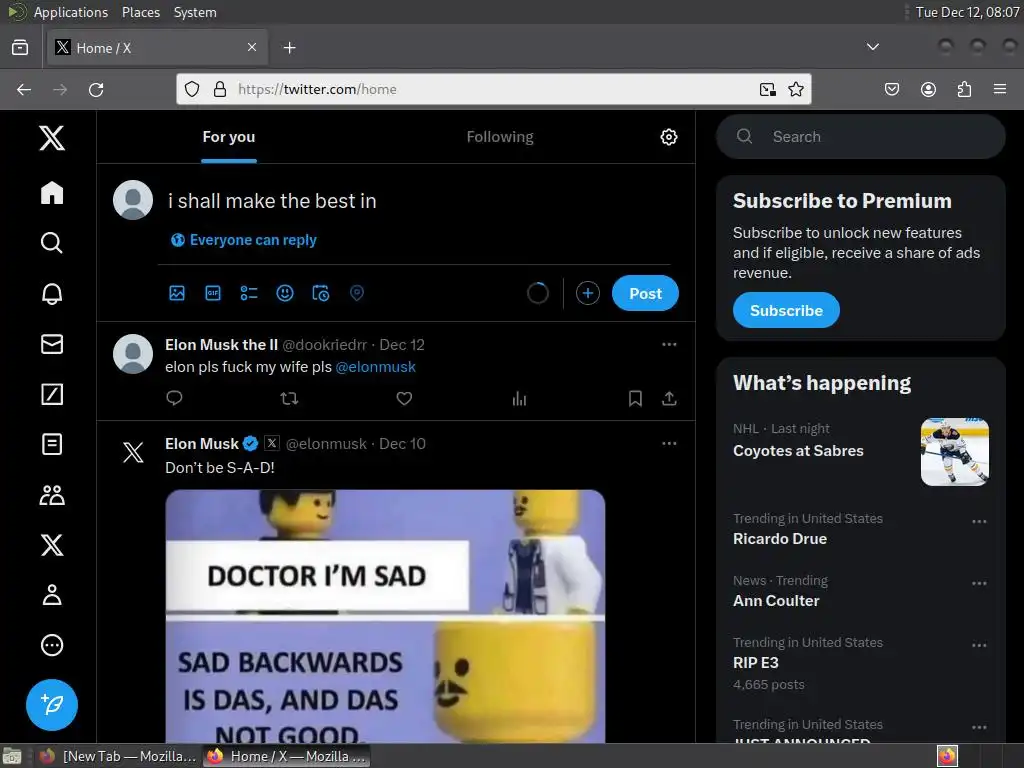The image size is (1024, 768).
Task: Open More circle icon in sidebar
Action: click(52, 645)
